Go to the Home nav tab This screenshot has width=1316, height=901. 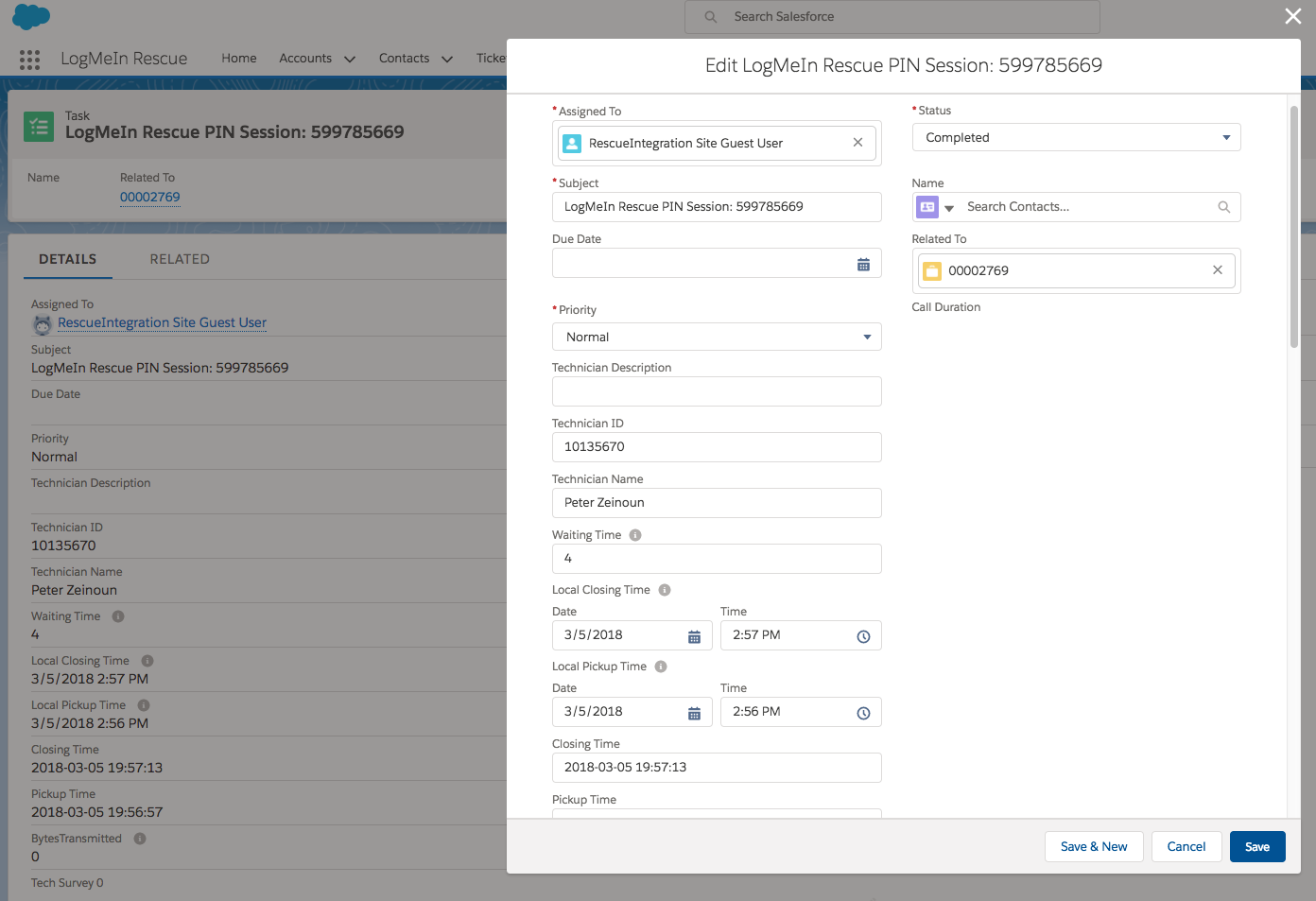239,58
